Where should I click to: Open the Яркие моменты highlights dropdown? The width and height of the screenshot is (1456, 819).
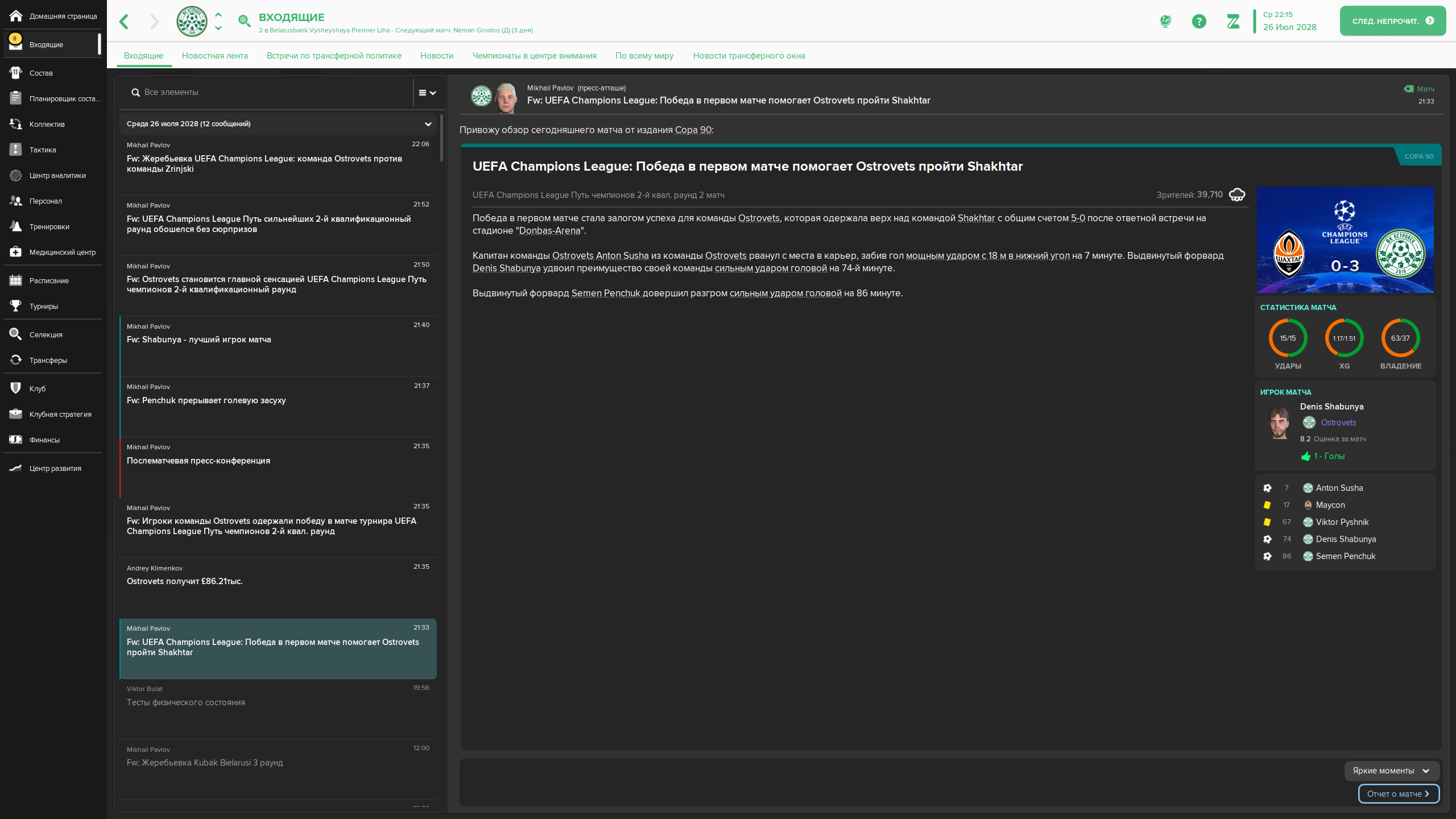click(x=1391, y=771)
